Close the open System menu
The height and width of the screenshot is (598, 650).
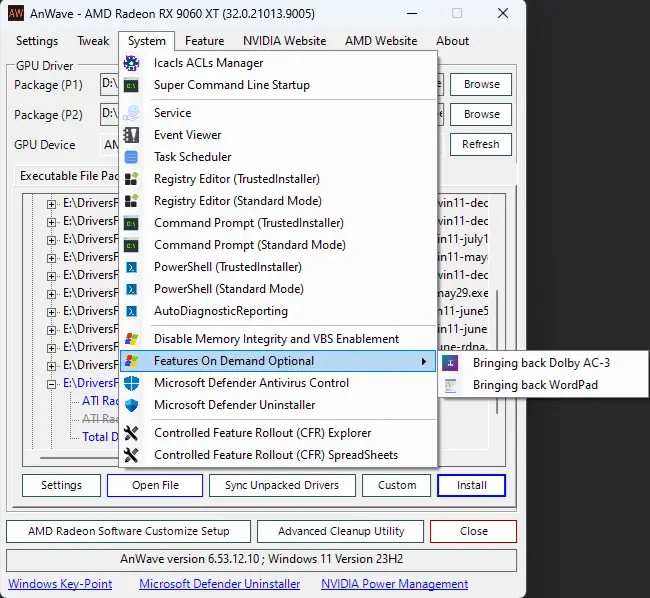click(146, 41)
